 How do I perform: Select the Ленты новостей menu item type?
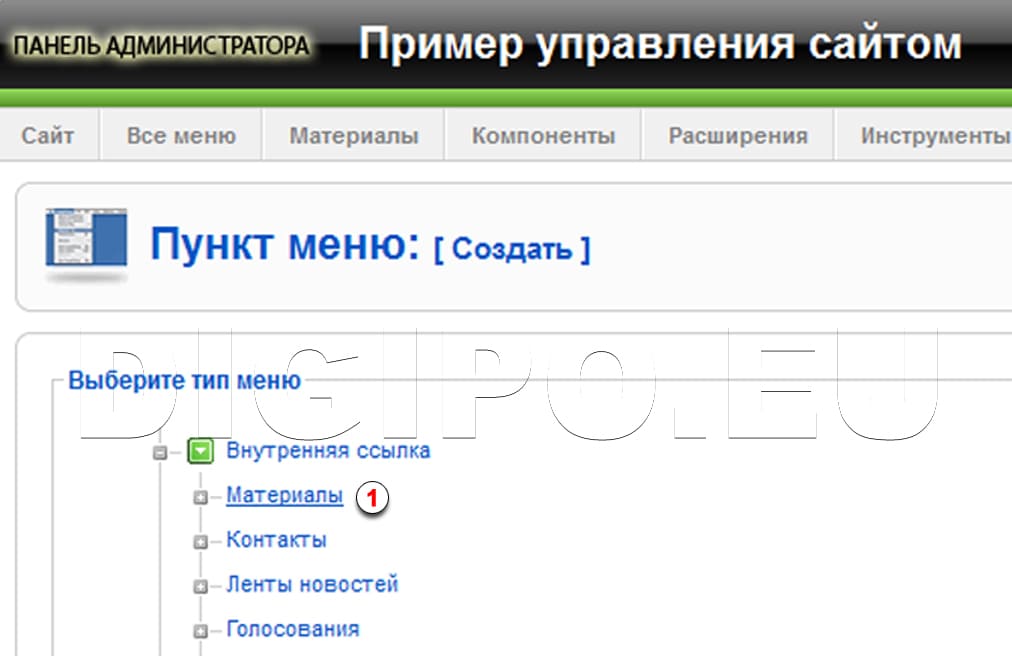coord(312,584)
